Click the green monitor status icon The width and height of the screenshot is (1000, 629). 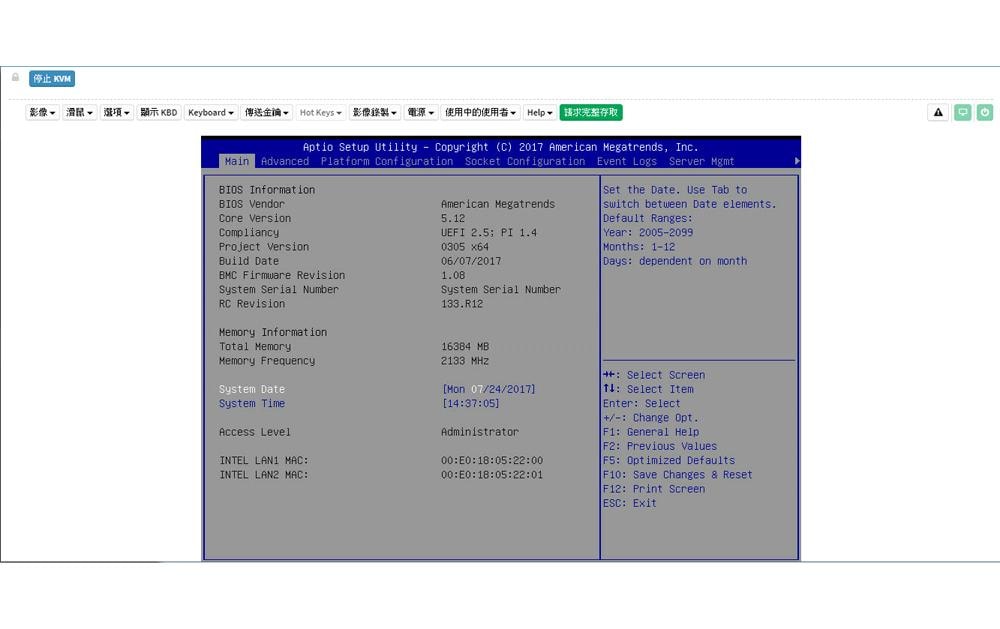tap(963, 112)
